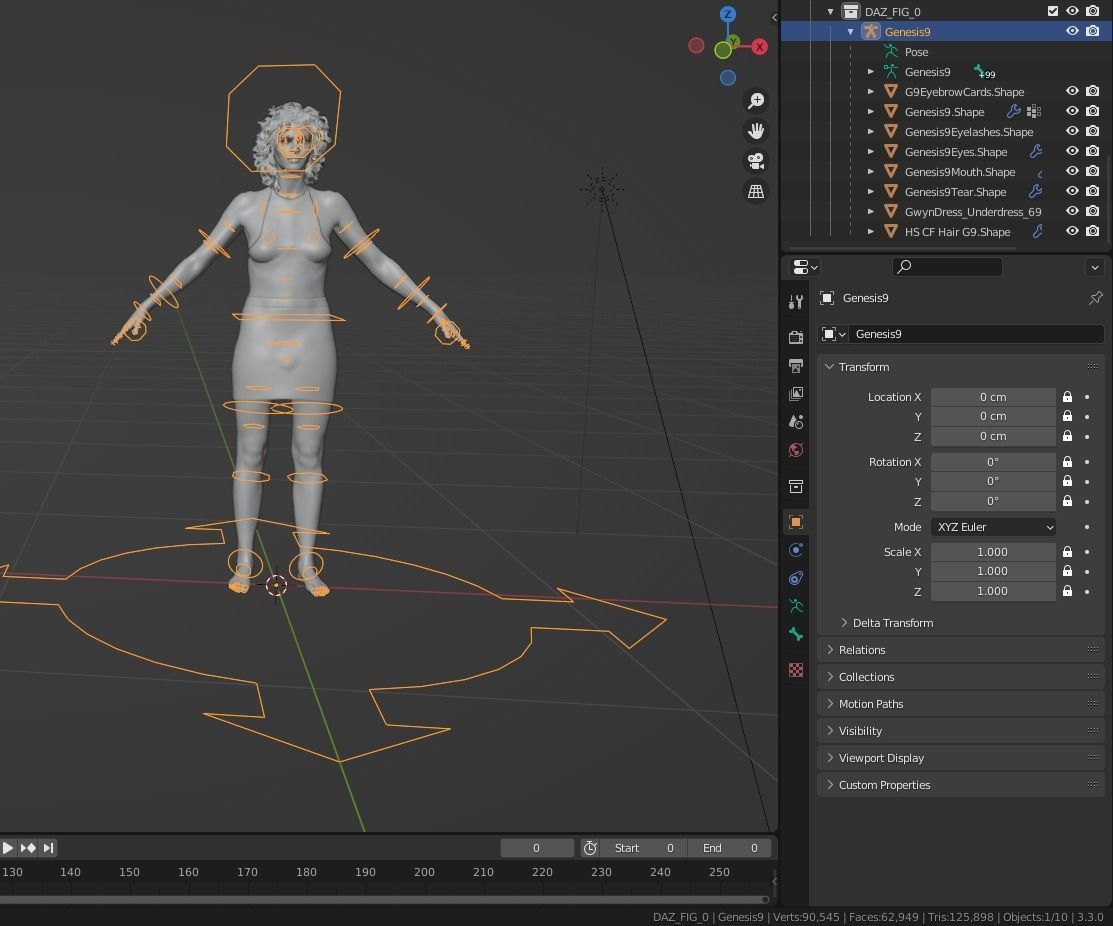Open the properties editor type dropdown
Screen dimensions: 1113x926
(805, 267)
